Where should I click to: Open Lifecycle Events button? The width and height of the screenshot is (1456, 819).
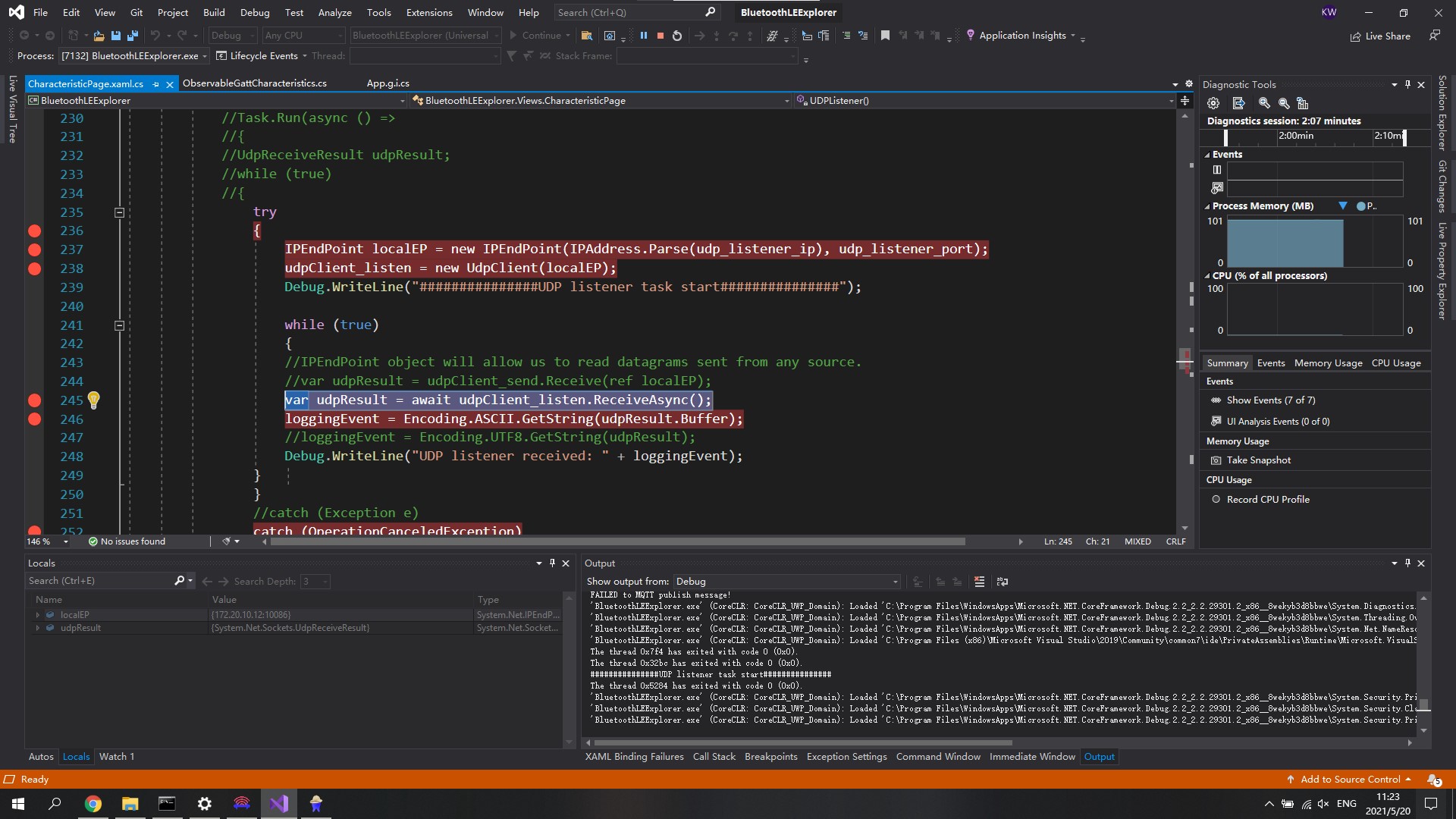coord(262,56)
